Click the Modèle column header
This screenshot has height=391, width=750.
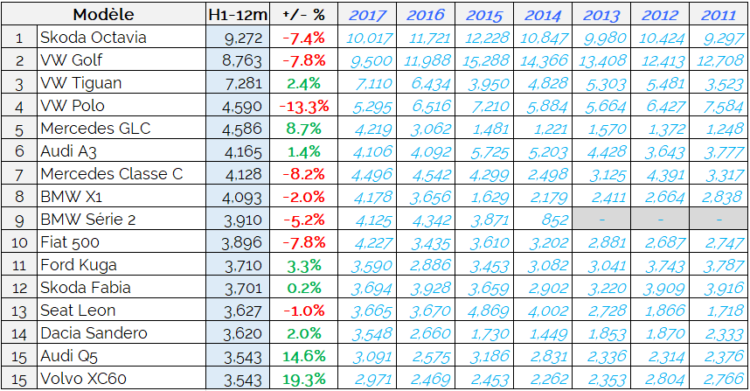[x=104, y=14]
